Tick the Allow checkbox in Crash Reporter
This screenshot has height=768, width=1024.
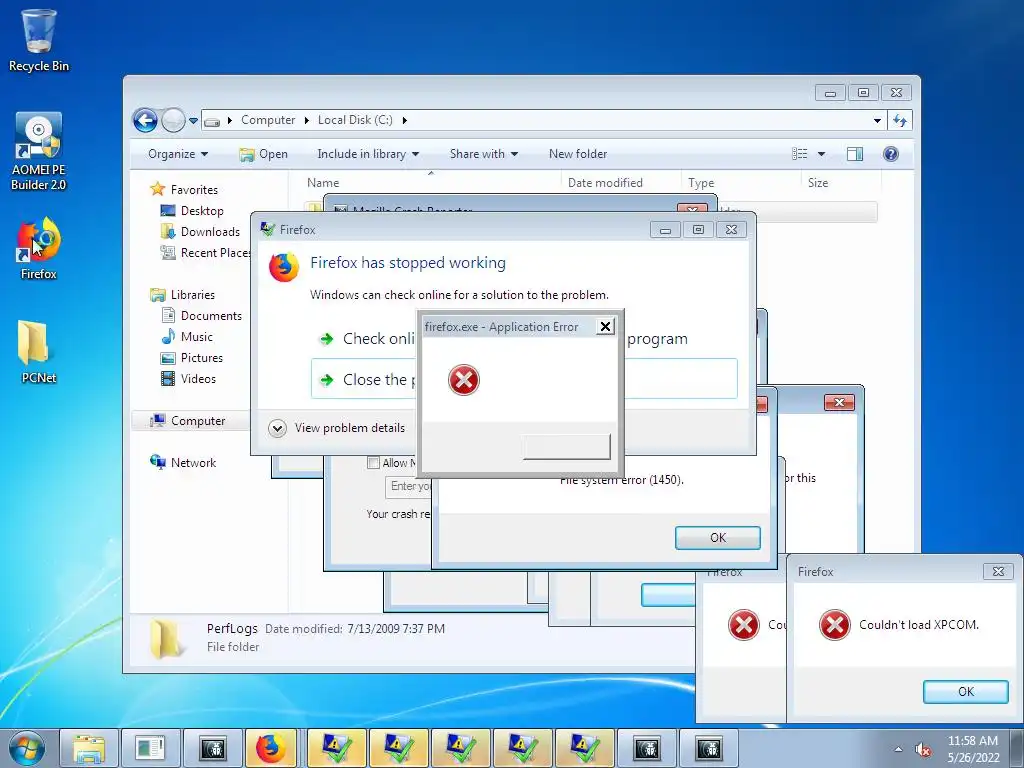click(374, 463)
